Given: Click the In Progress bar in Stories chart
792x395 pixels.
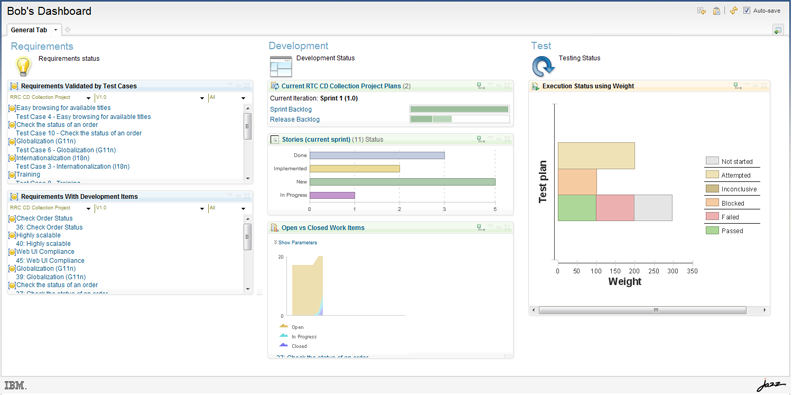Looking at the screenshot, I should [332, 195].
